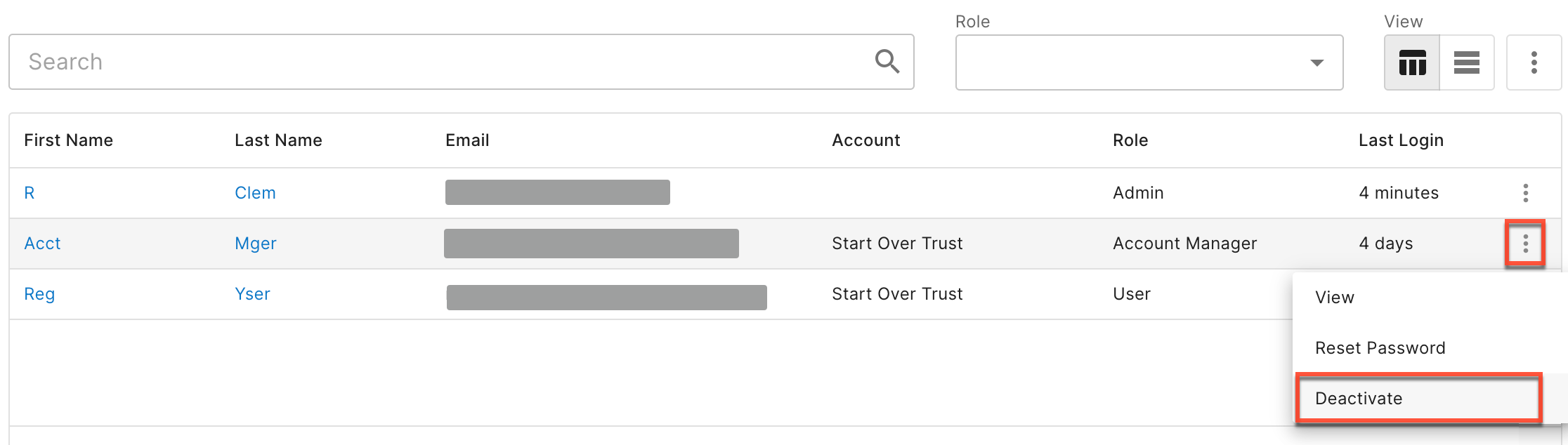Expand the Role filter dropdown
1568x445 pixels.
point(1149,62)
